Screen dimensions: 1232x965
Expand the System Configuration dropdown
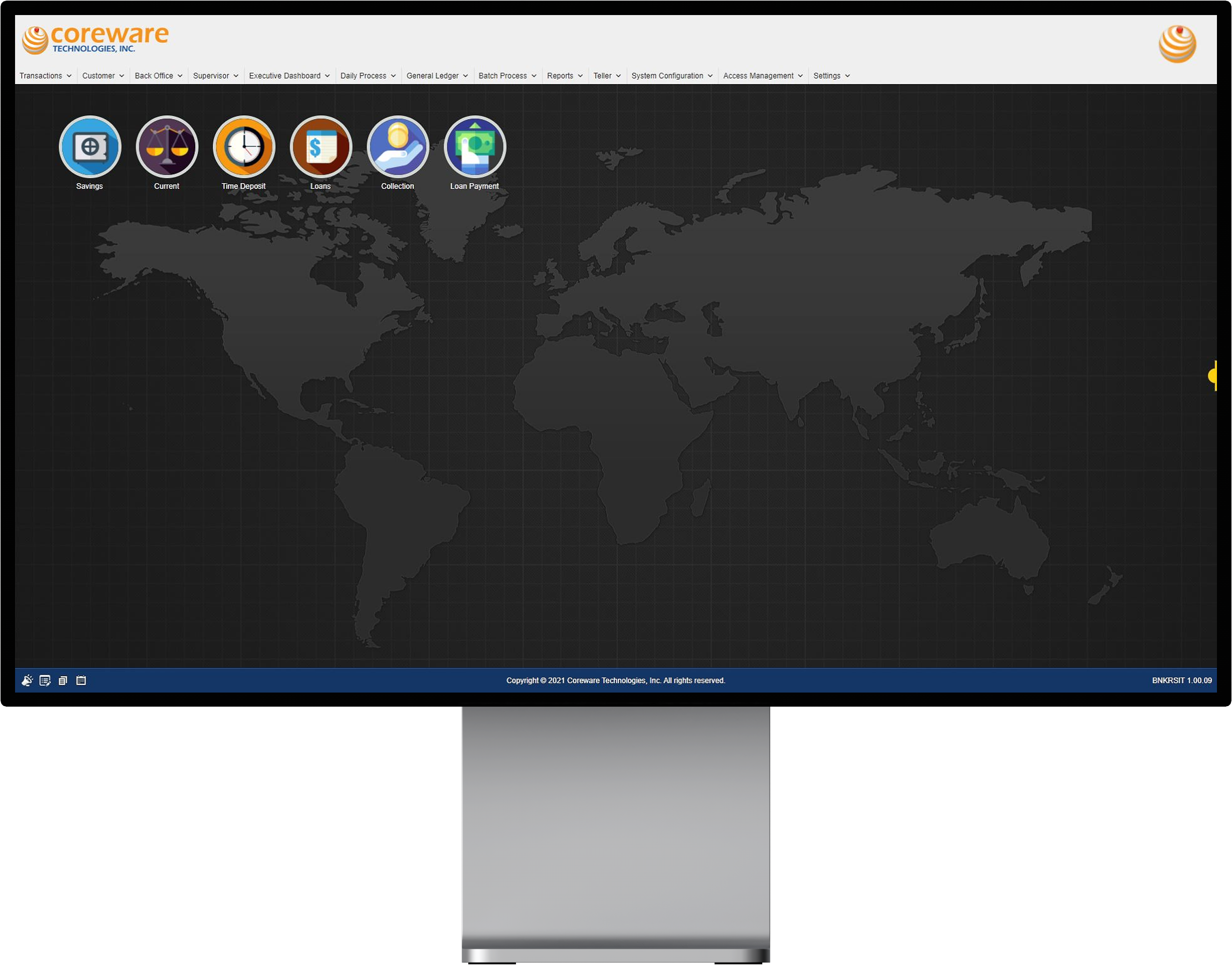pyautogui.click(x=672, y=76)
